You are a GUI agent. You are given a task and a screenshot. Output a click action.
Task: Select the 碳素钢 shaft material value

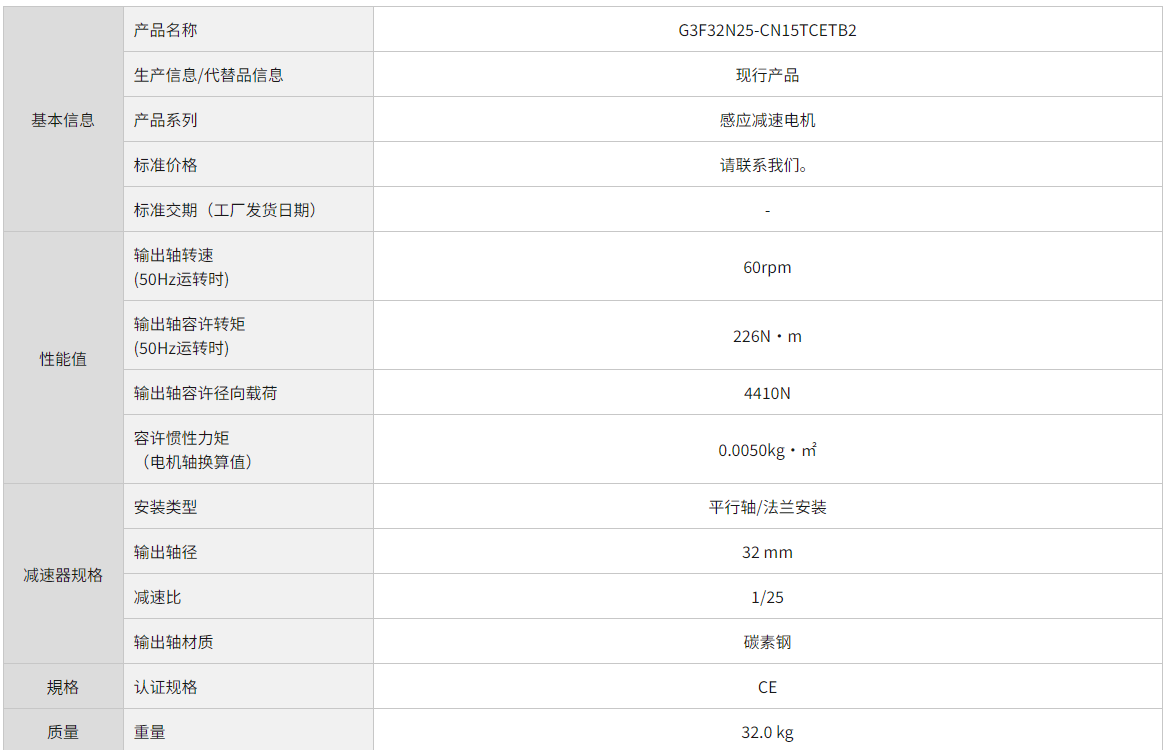pos(767,642)
